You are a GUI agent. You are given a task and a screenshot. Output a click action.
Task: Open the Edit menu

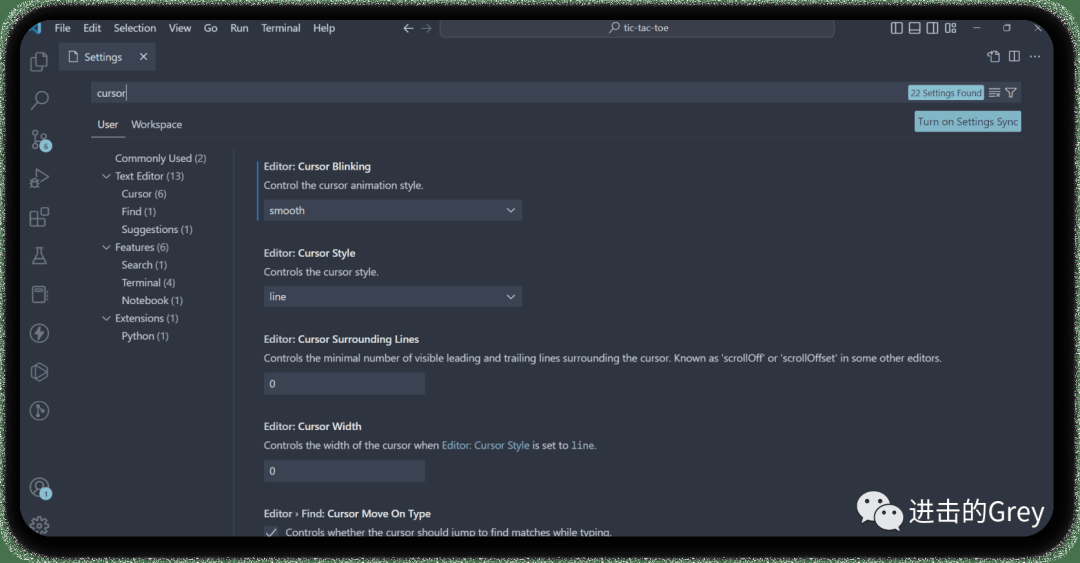click(x=92, y=28)
